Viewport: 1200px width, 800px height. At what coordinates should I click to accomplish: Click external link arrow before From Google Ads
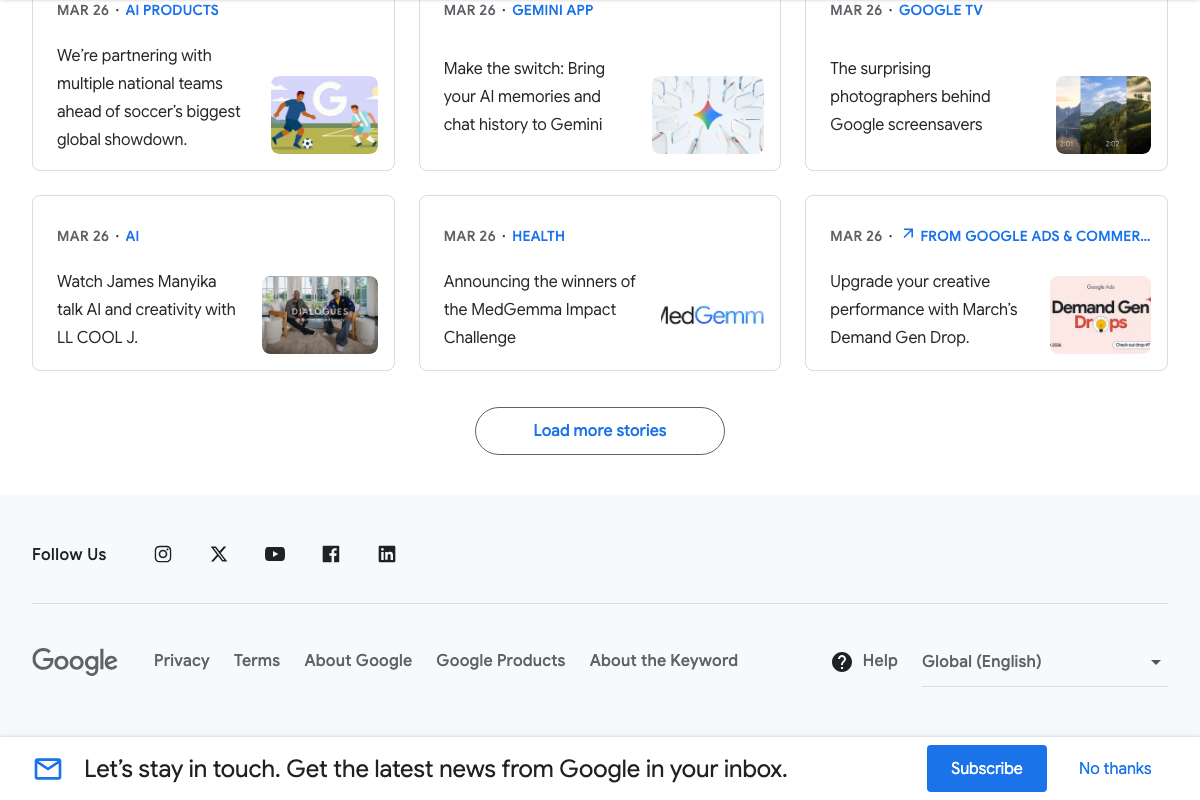pyautogui.click(x=908, y=234)
